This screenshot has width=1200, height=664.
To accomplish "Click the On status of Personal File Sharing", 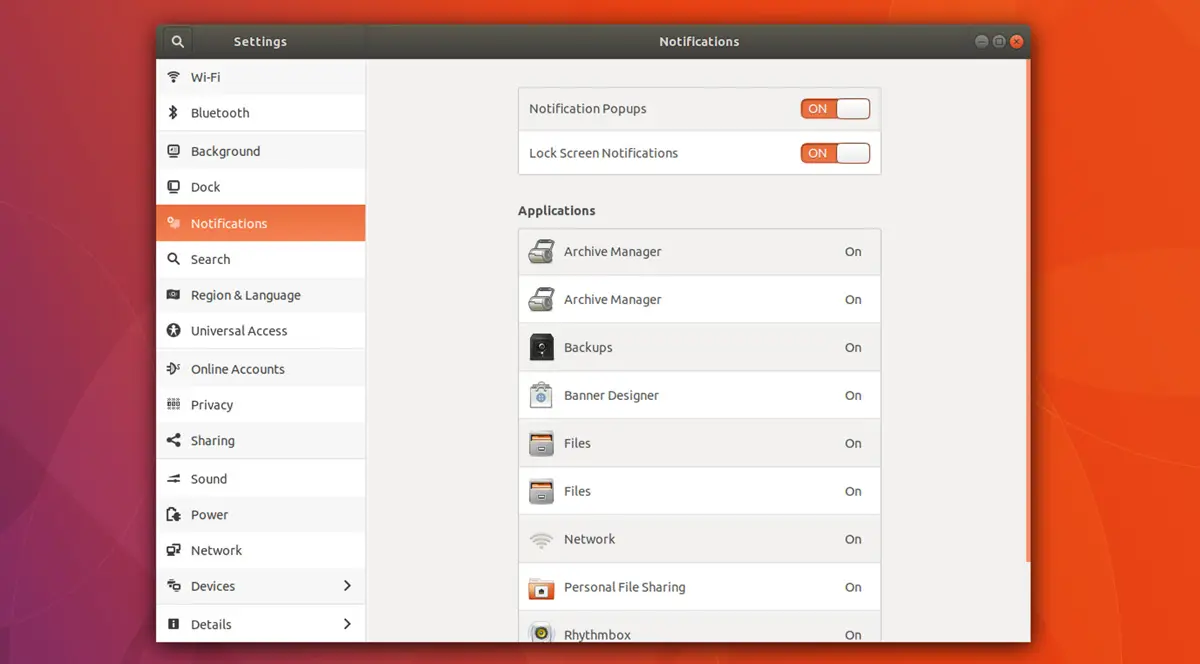I will [853, 588].
